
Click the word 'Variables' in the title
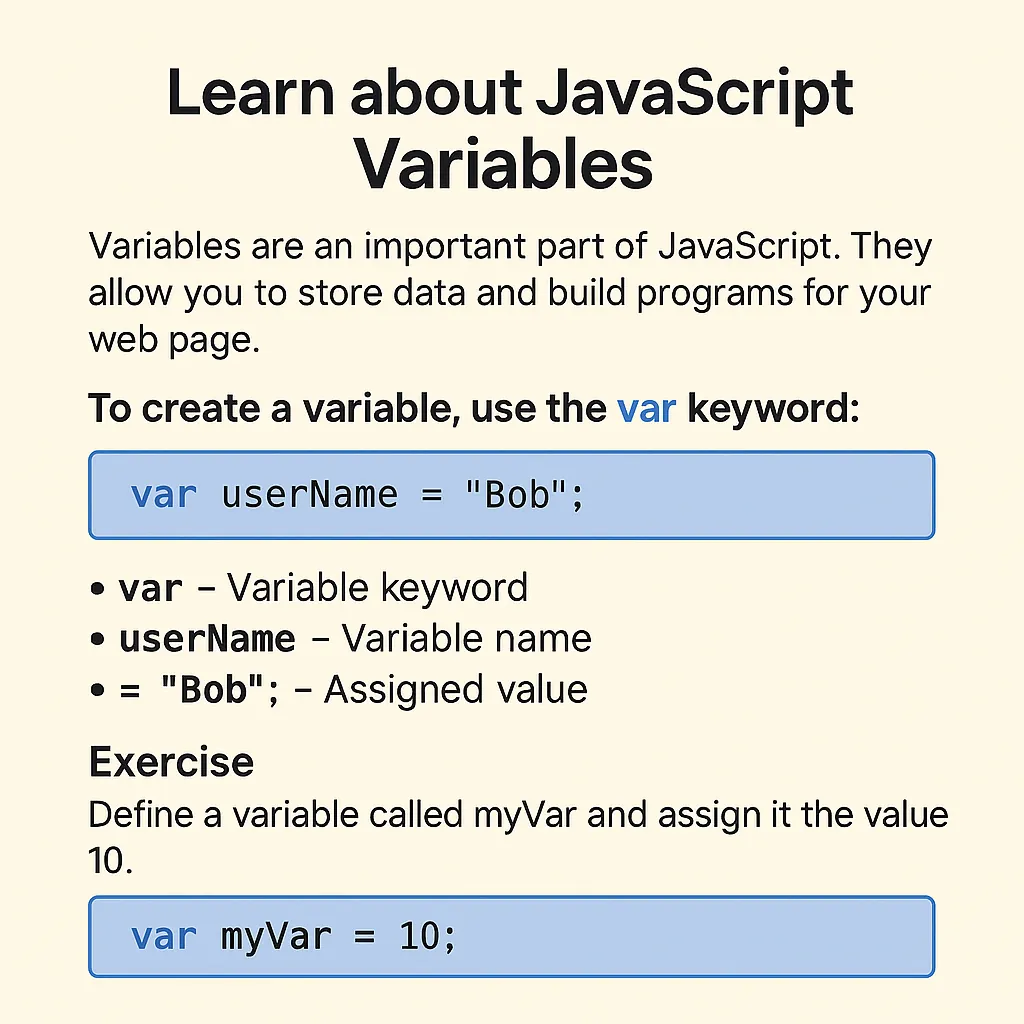503,163
